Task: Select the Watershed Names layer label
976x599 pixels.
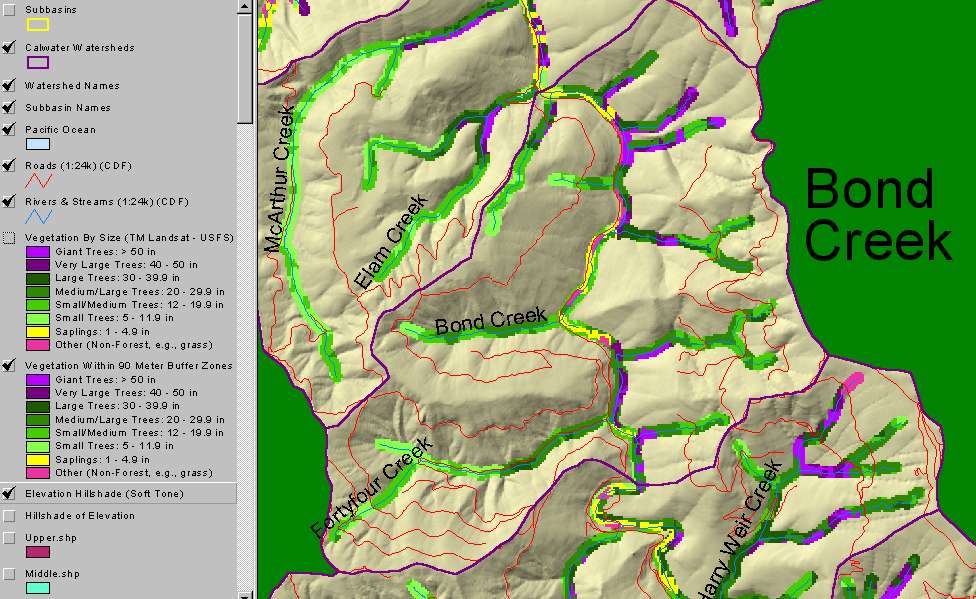Action: coord(72,86)
